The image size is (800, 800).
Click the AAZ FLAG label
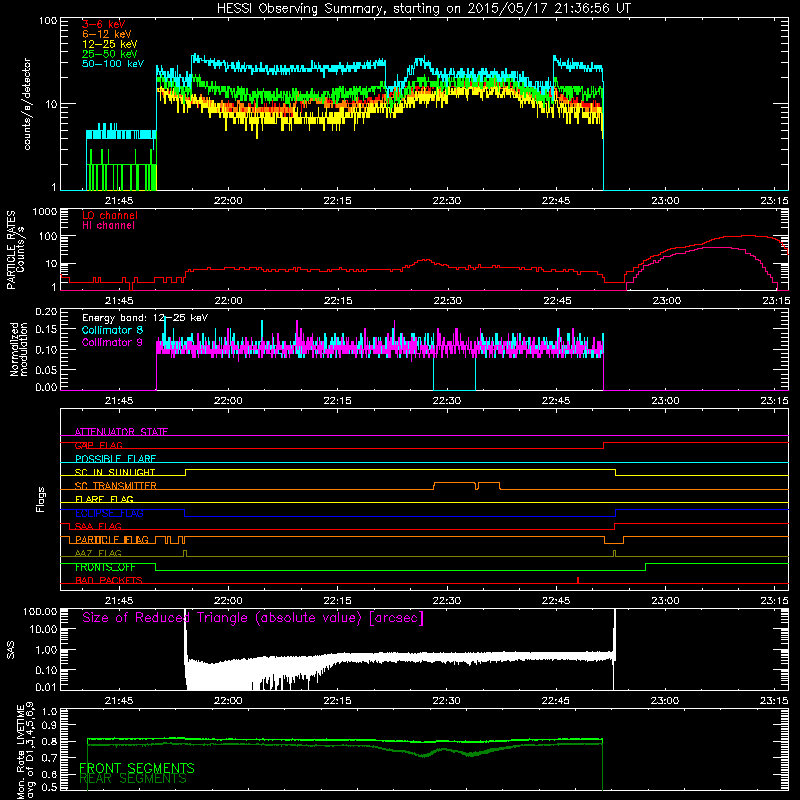[98, 554]
